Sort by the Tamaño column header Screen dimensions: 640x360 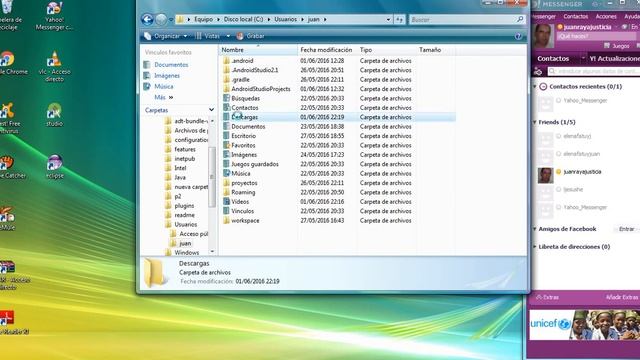coord(436,50)
